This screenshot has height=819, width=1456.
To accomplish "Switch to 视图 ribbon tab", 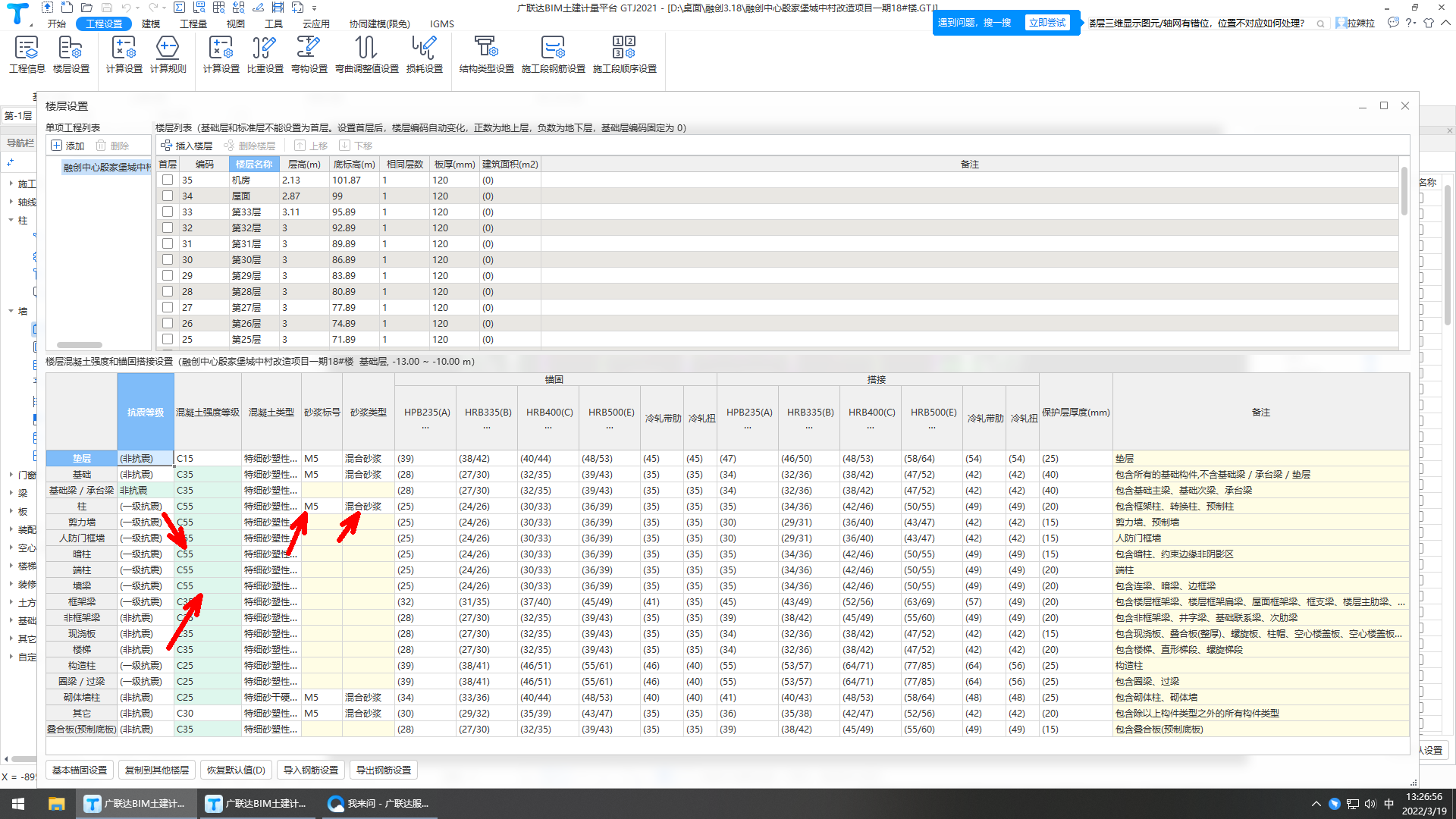I will (x=236, y=24).
